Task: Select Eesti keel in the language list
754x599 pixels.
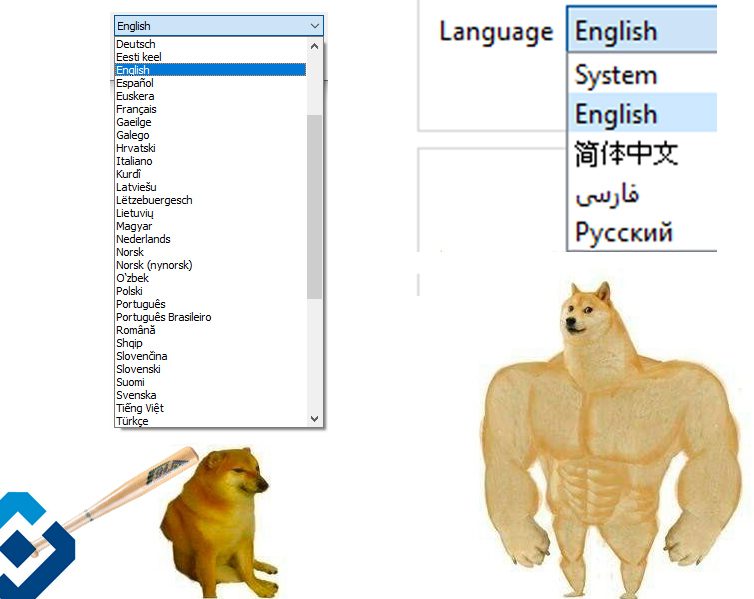Action: click(x=211, y=57)
